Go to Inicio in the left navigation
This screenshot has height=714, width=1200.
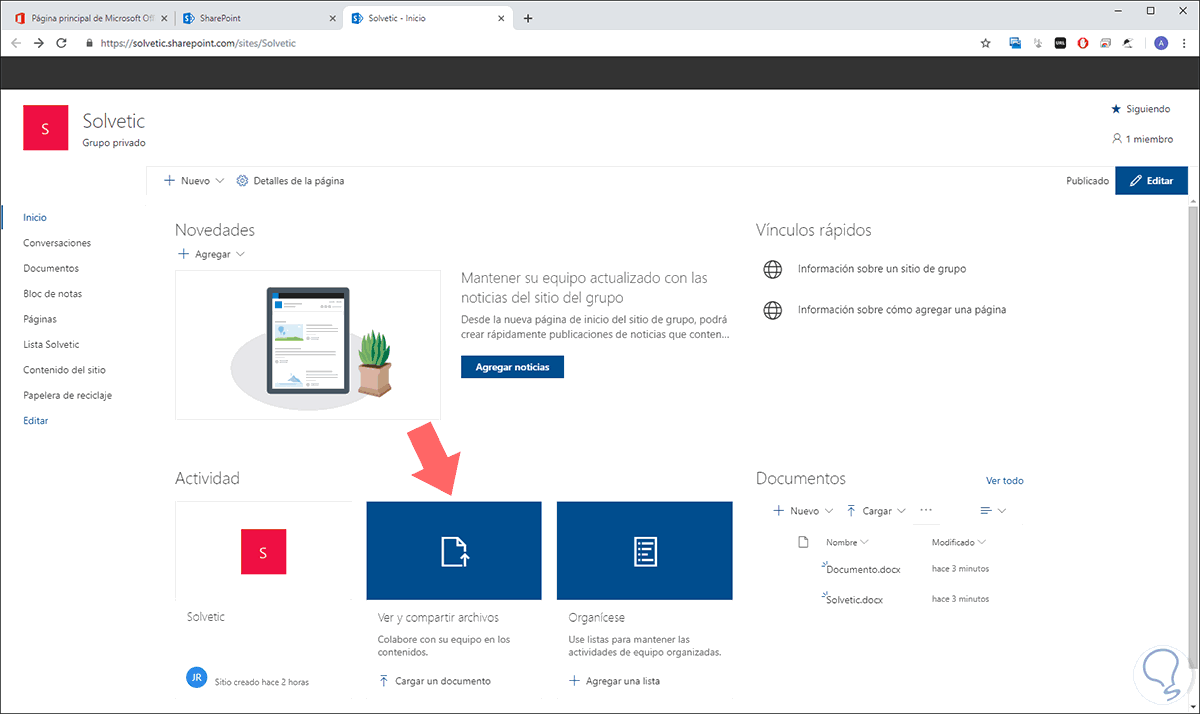pyautogui.click(x=35, y=217)
